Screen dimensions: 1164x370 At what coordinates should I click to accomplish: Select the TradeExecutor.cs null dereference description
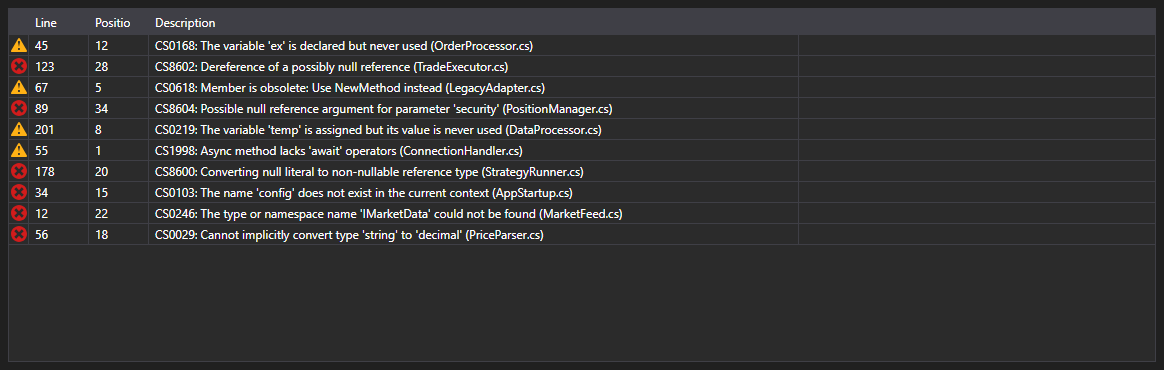pyautogui.click(x=331, y=67)
